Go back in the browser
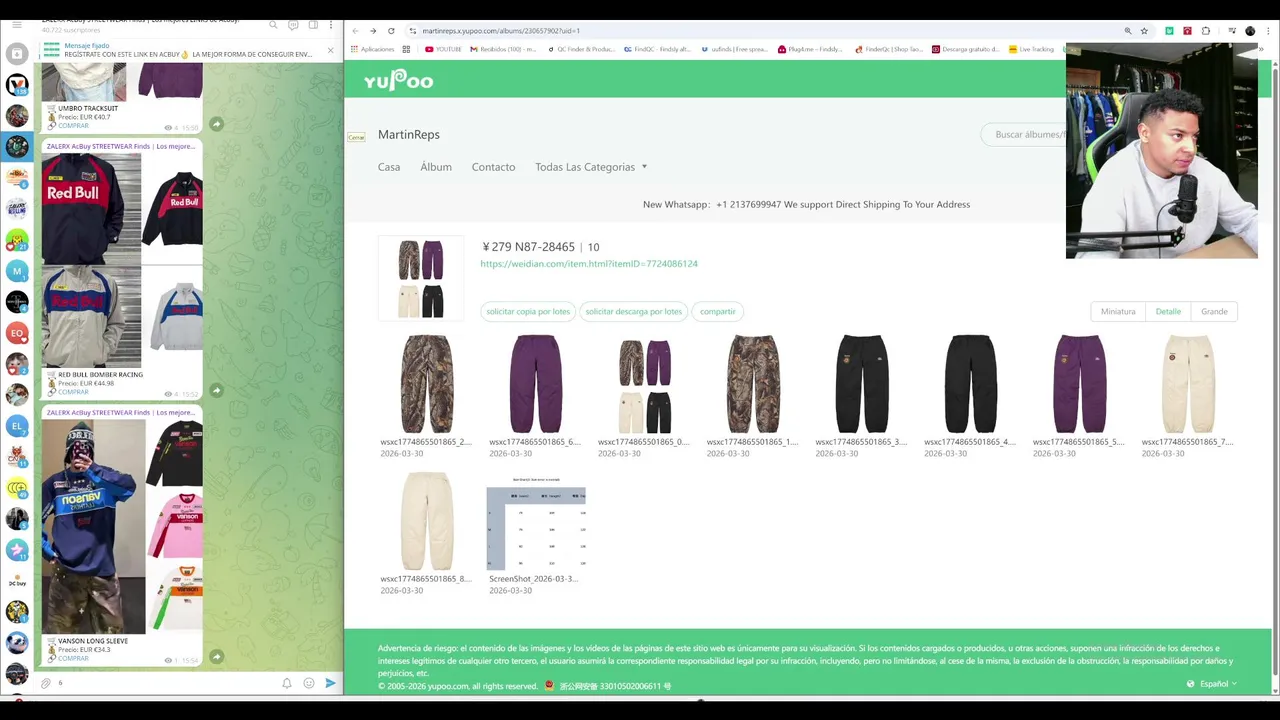Viewport: 1280px width, 720px height. [355, 31]
